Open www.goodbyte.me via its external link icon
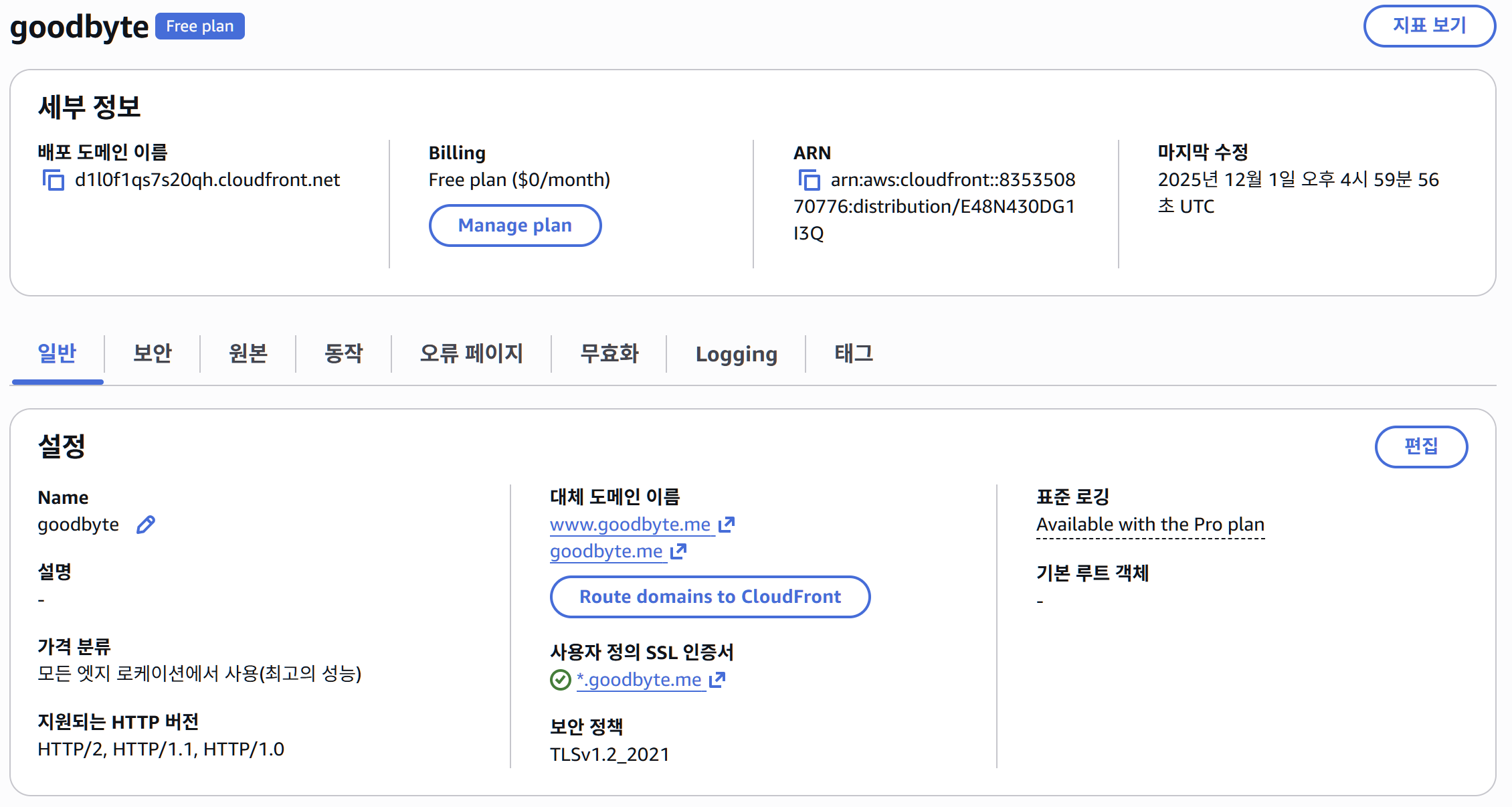The height and width of the screenshot is (807, 1512). tap(726, 523)
